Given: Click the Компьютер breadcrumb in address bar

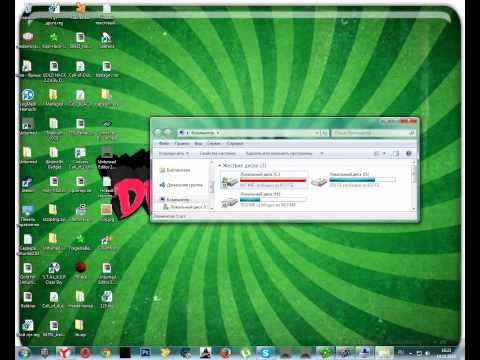Looking at the screenshot, I should click(203, 133).
